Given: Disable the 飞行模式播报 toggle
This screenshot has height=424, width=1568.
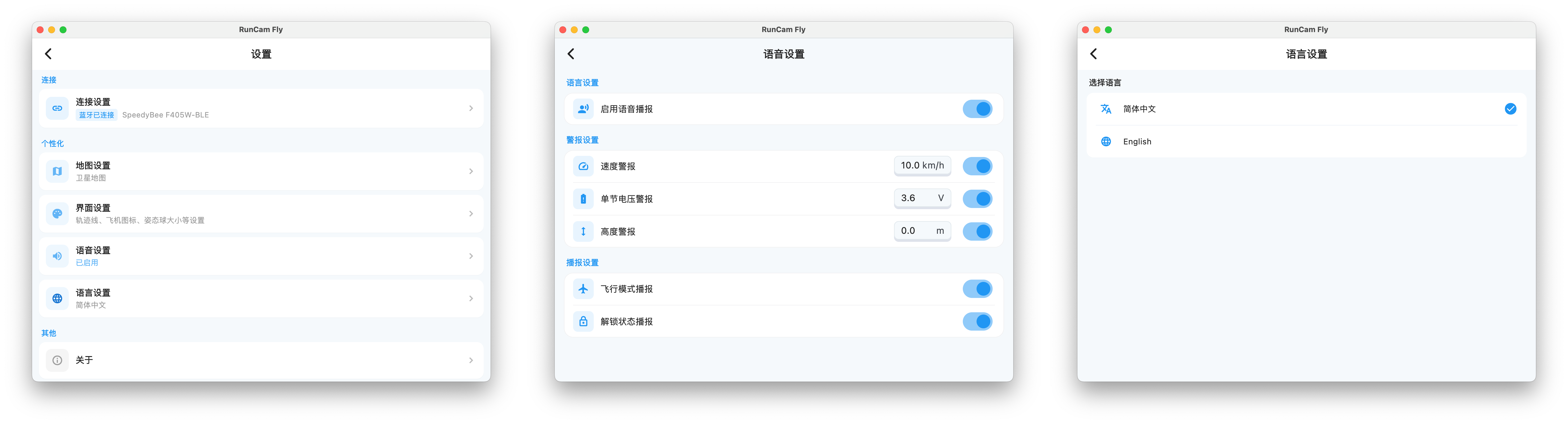Looking at the screenshot, I should [978, 288].
